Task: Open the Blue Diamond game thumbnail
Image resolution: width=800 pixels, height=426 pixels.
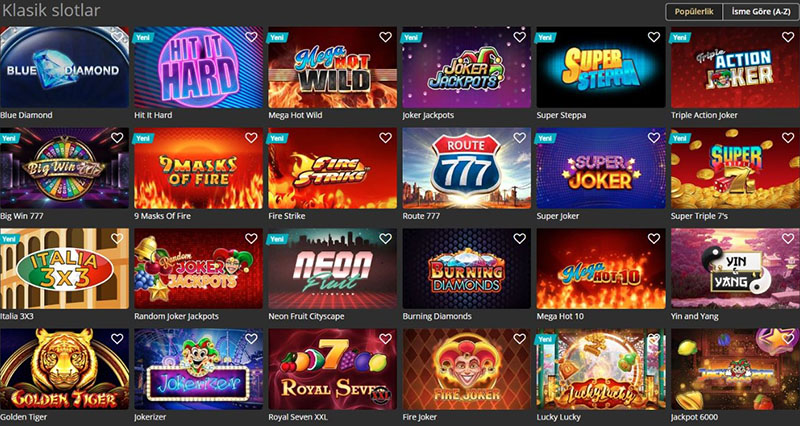Action: [x=64, y=67]
